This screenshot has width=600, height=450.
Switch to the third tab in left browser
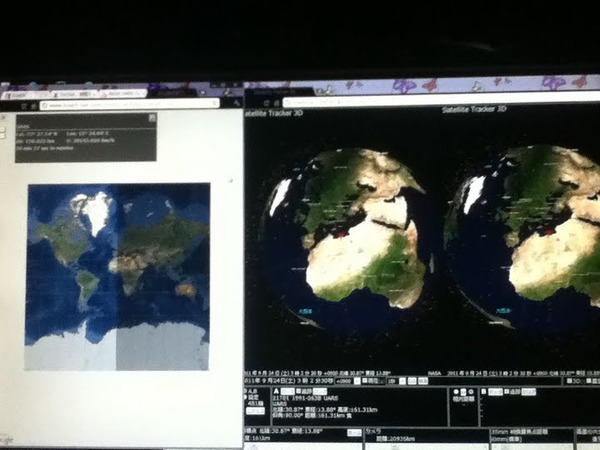(123, 94)
